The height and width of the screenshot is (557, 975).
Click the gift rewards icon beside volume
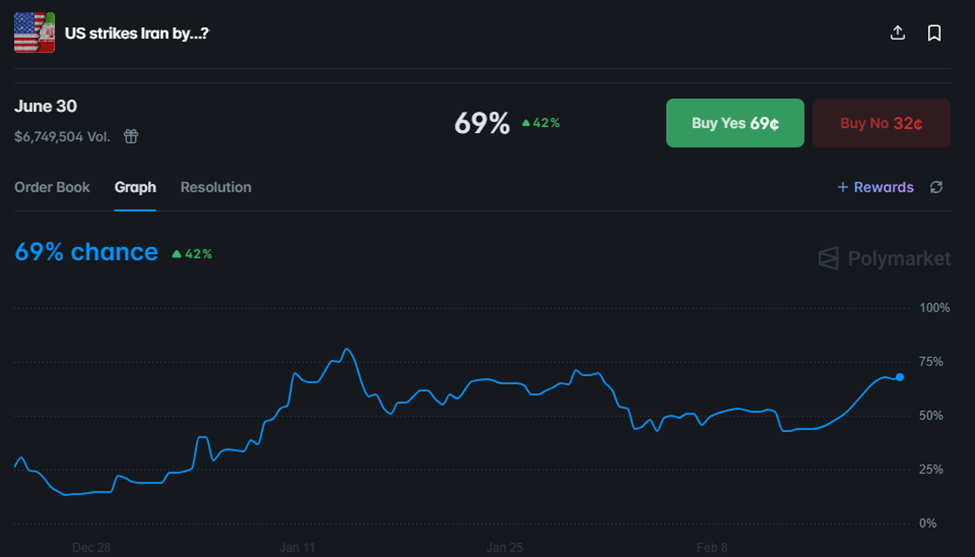[x=131, y=136]
